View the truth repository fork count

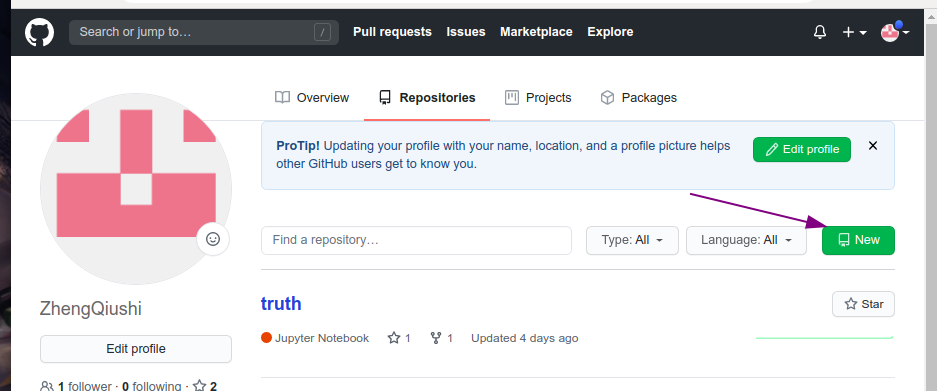click(x=442, y=338)
